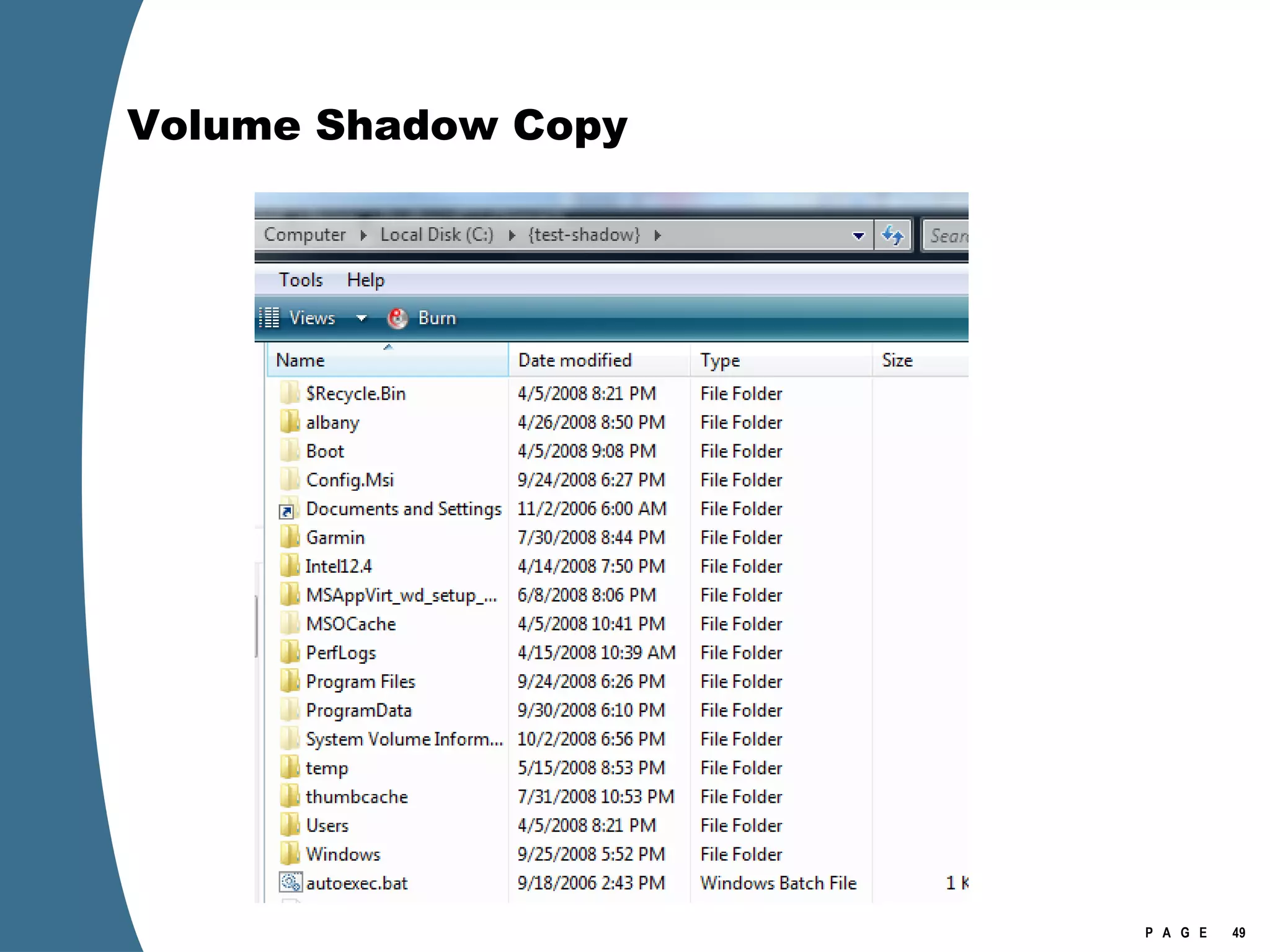
Task: Click date '11/2/2006 6:00 AM'
Action: click(592, 509)
